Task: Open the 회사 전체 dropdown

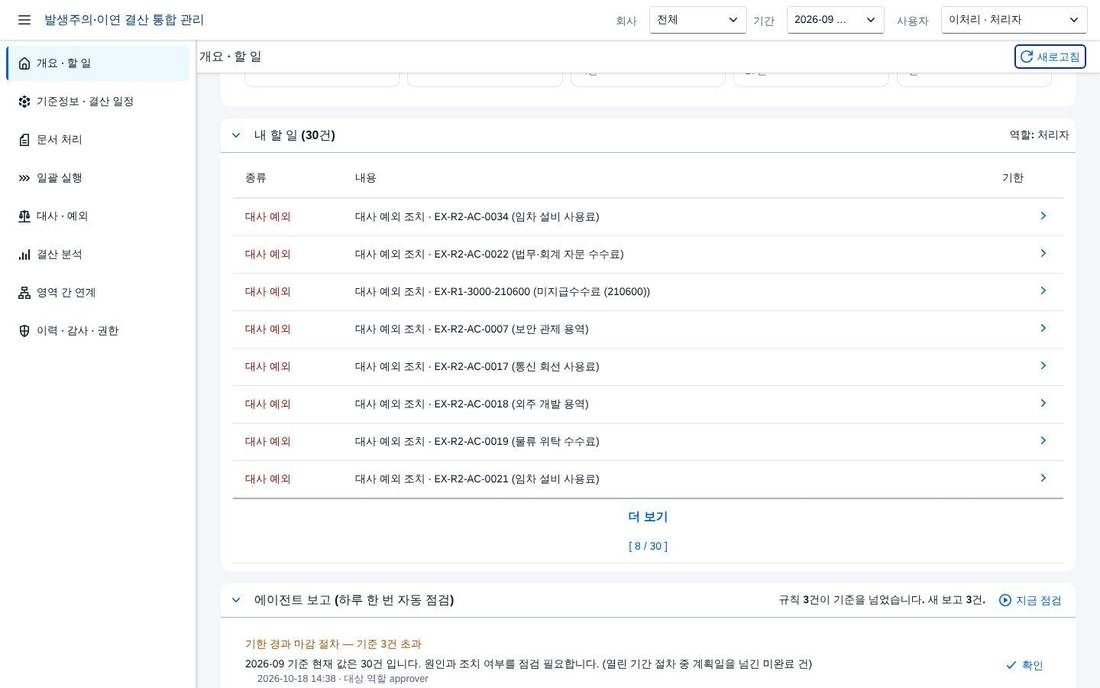Action: tap(697, 20)
